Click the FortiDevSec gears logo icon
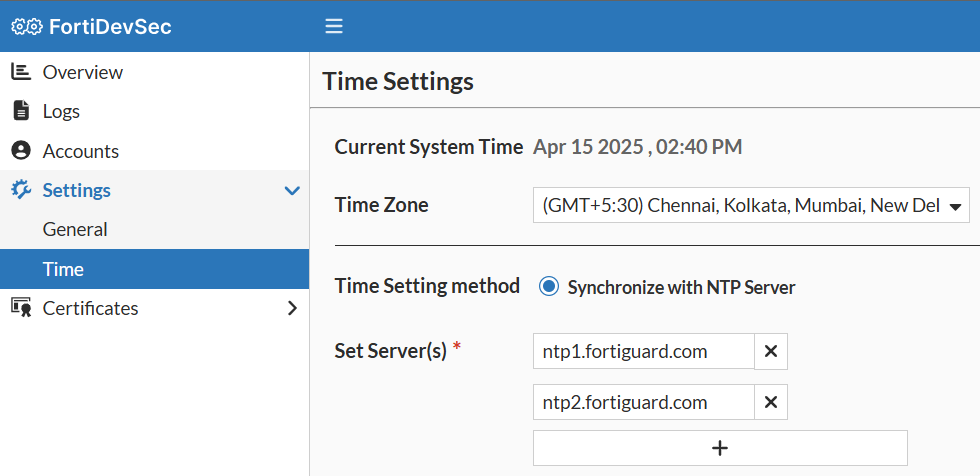Screen dimensions: 980x476 [27, 26]
